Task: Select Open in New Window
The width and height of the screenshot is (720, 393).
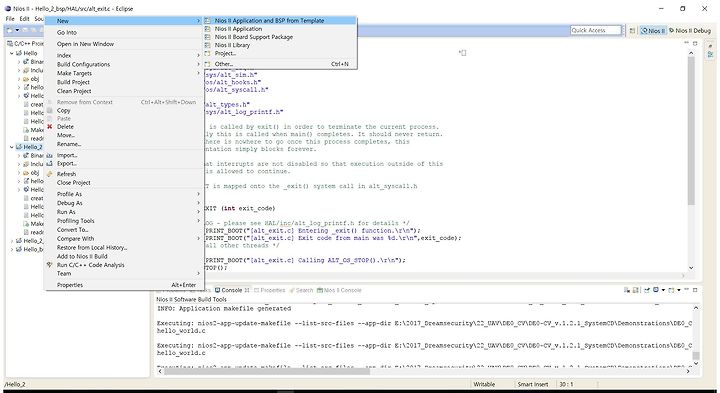Action: 124,44
